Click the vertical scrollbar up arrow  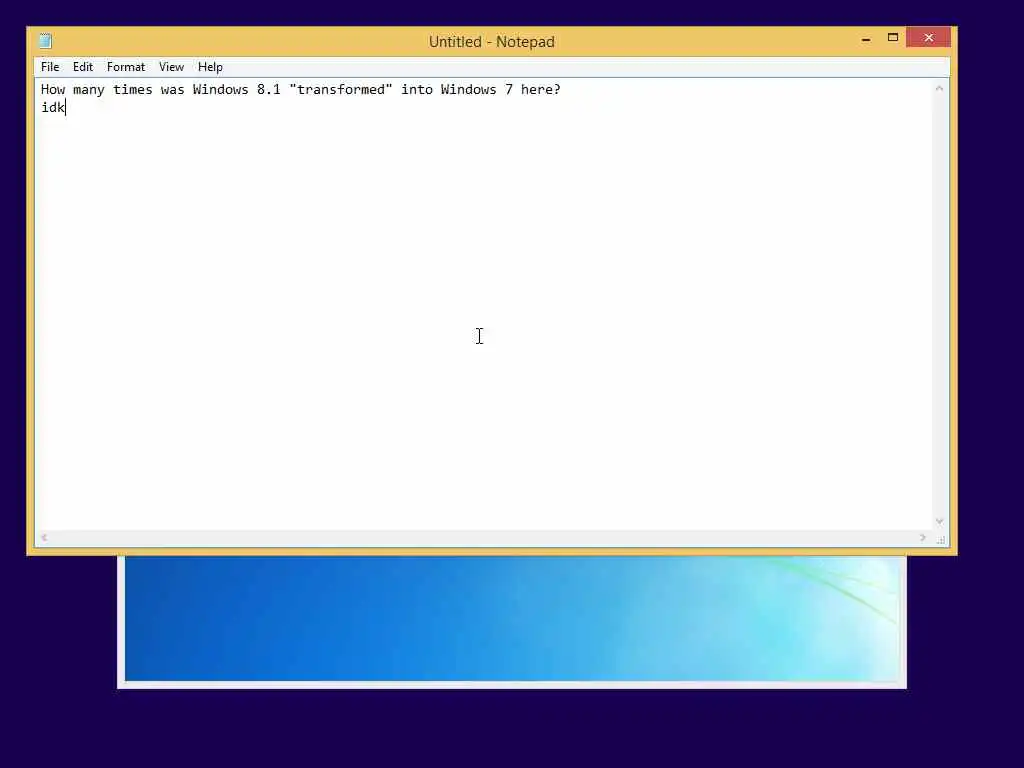pyautogui.click(x=939, y=88)
